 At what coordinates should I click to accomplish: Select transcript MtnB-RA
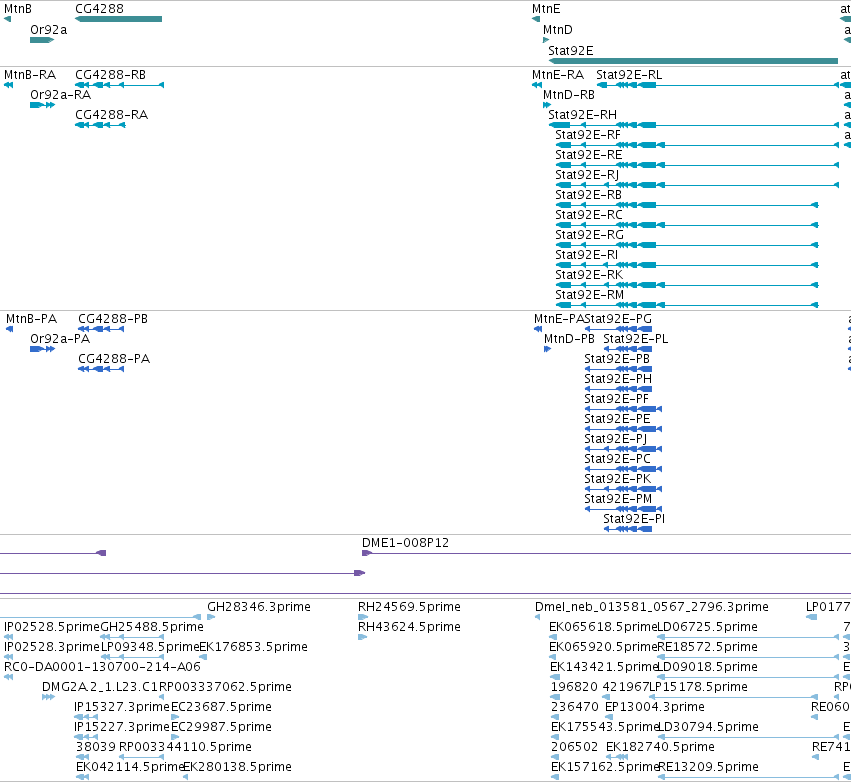30,75
